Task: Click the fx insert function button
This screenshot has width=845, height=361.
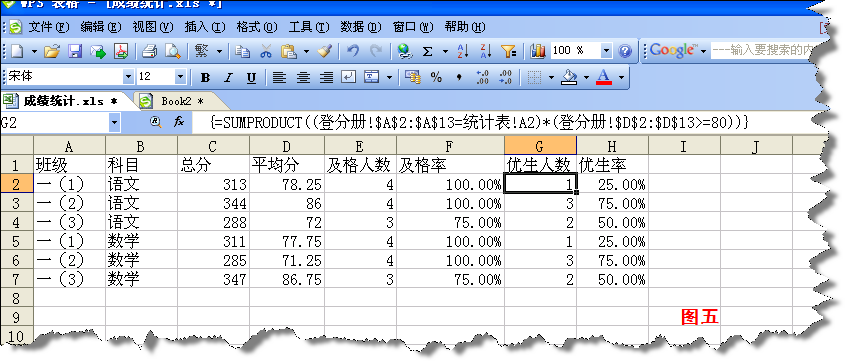Action: pos(179,123)
